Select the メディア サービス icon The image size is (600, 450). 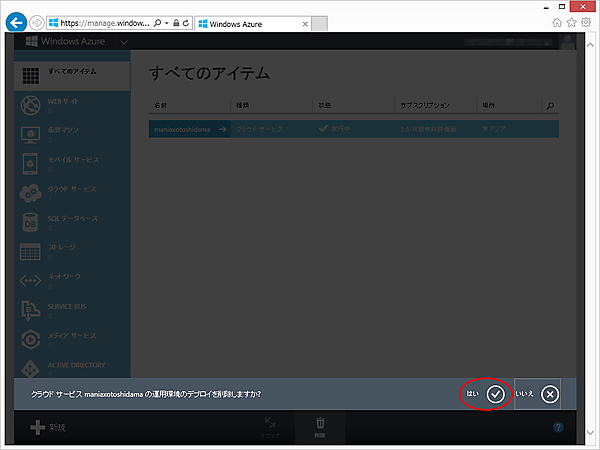30,337
